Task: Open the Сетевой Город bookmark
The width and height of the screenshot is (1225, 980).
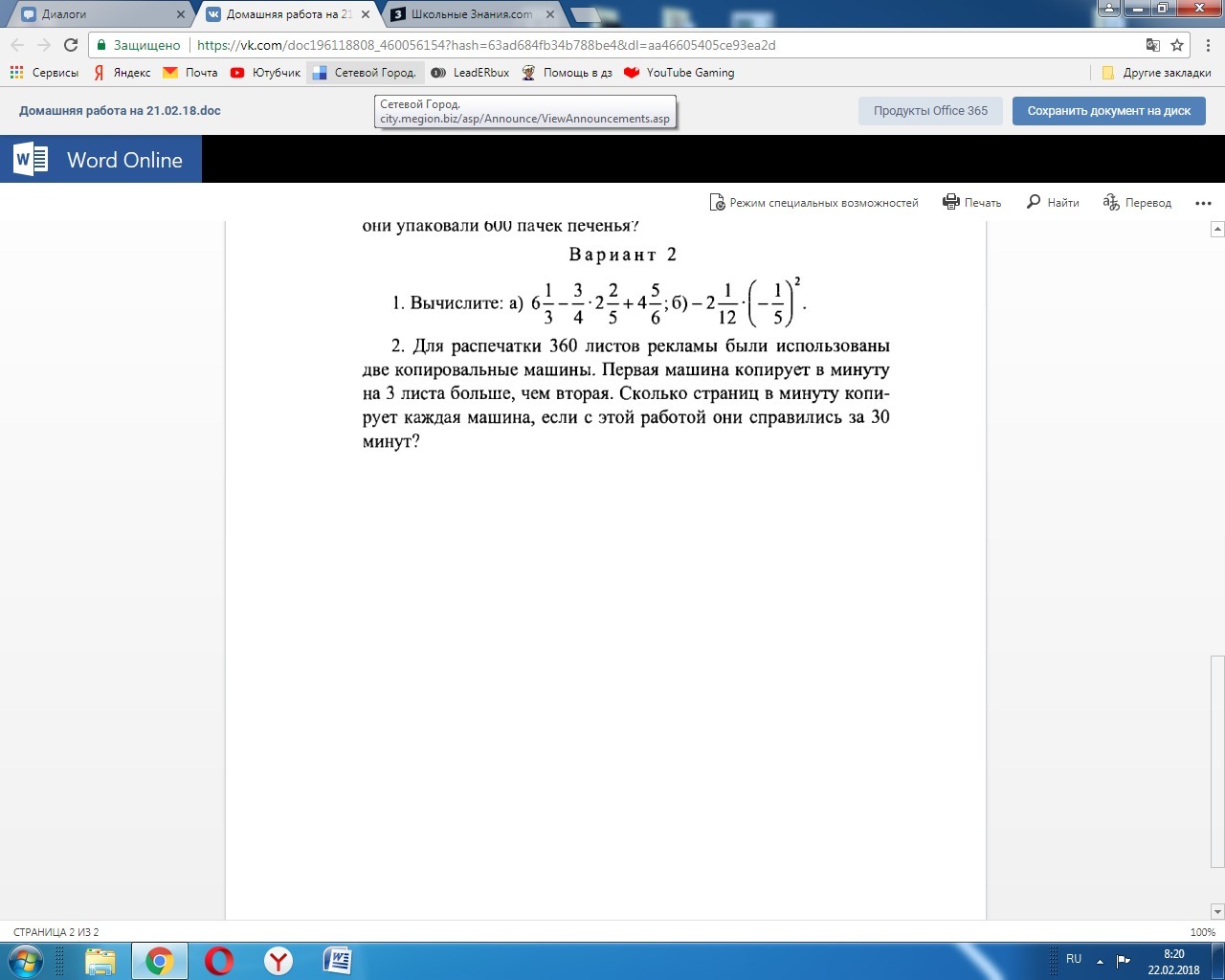Action: pos(366,73)
